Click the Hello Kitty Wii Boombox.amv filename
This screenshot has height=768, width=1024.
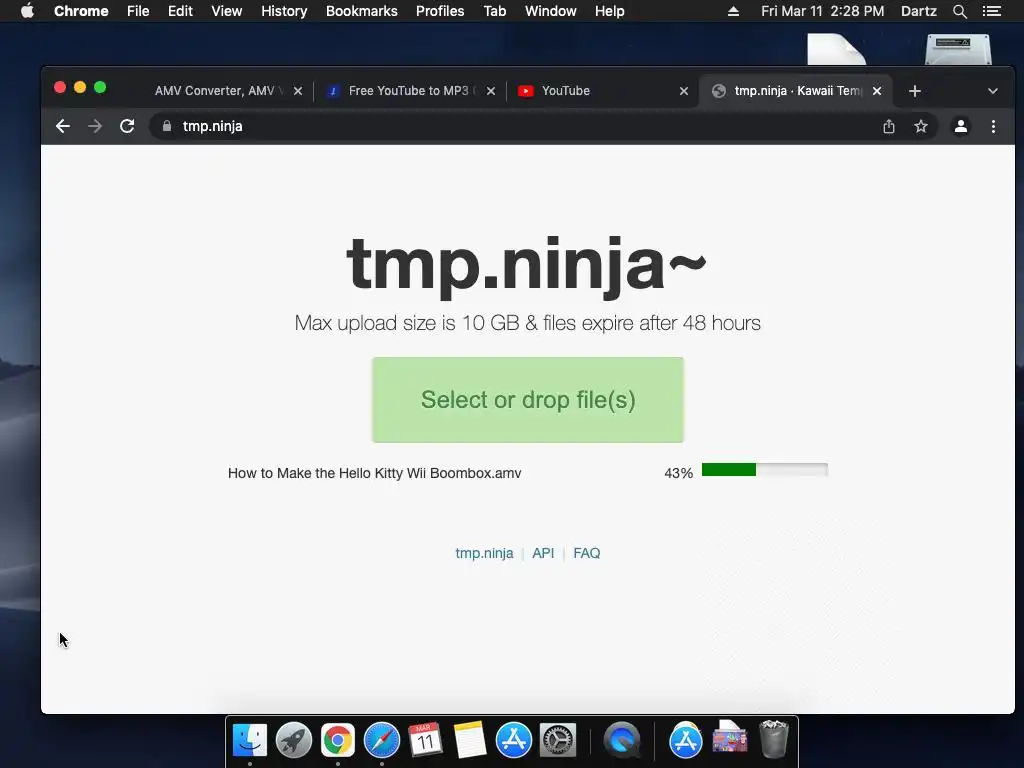(374, 473)
